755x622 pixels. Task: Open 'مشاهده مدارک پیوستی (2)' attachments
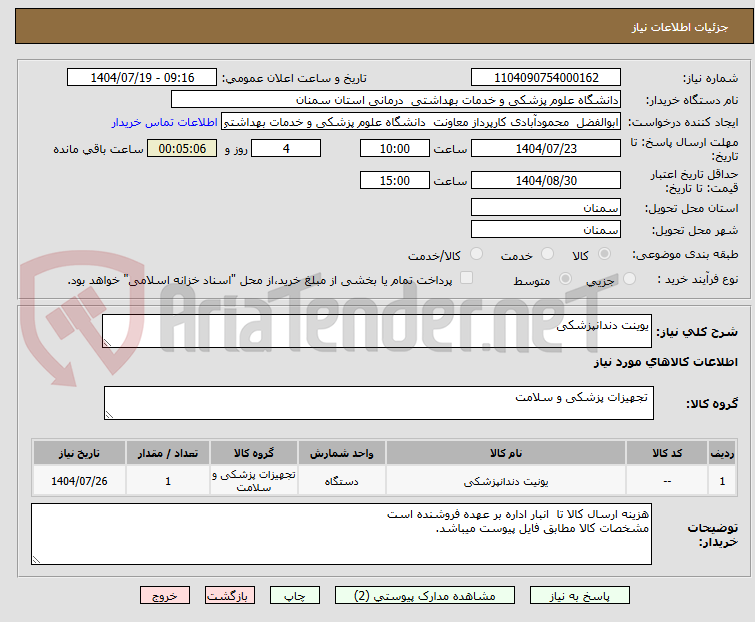click(425, 596)
